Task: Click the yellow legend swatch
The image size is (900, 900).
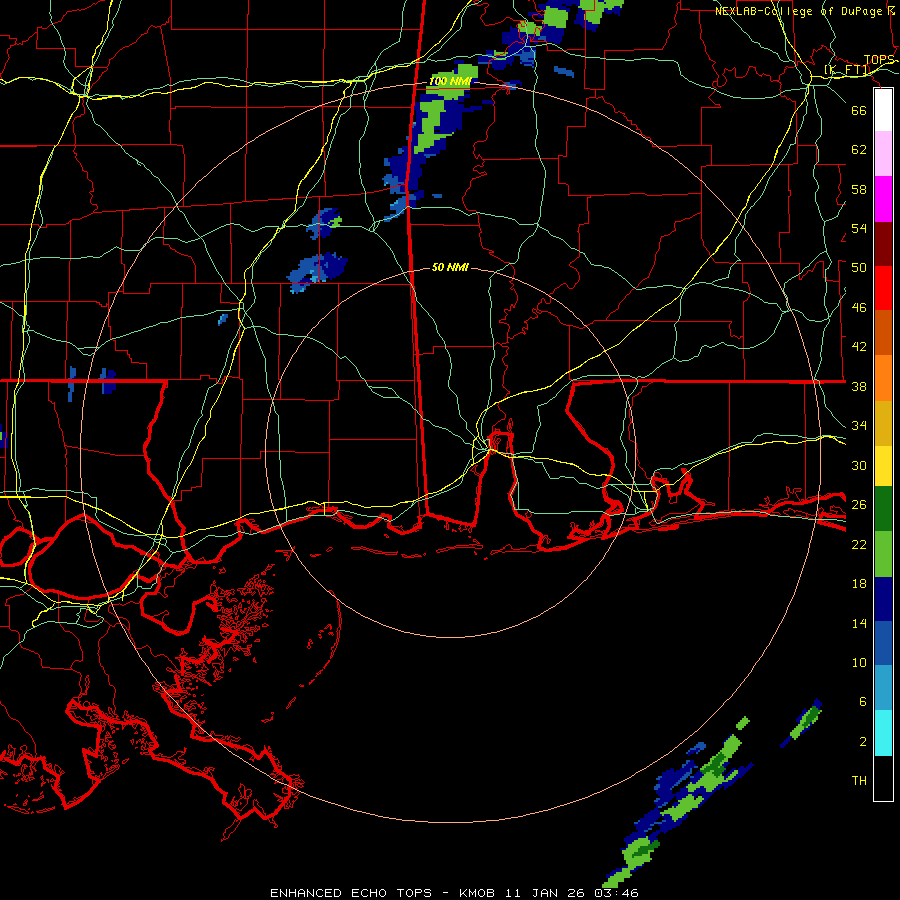Action: point(883,466)
